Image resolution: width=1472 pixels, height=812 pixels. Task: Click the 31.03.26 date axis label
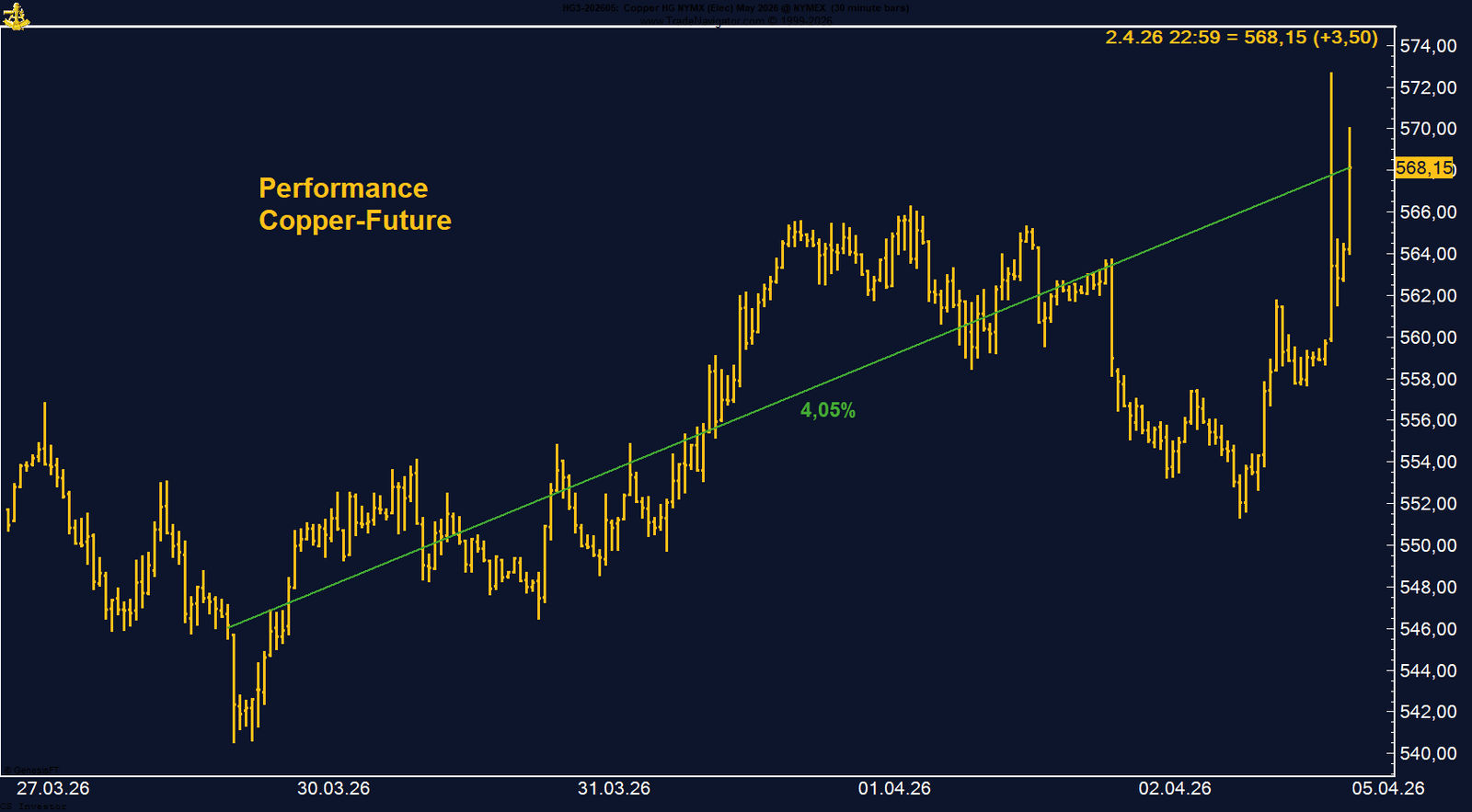(614, 789)
